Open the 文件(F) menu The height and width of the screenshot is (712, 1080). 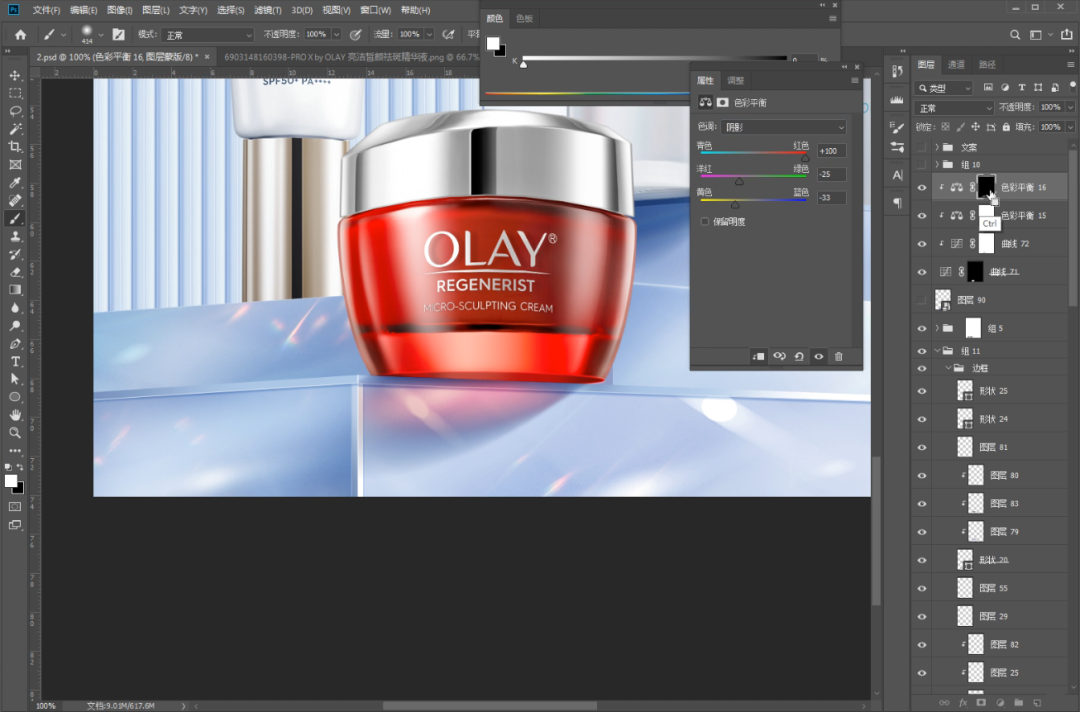click(46, 10)
